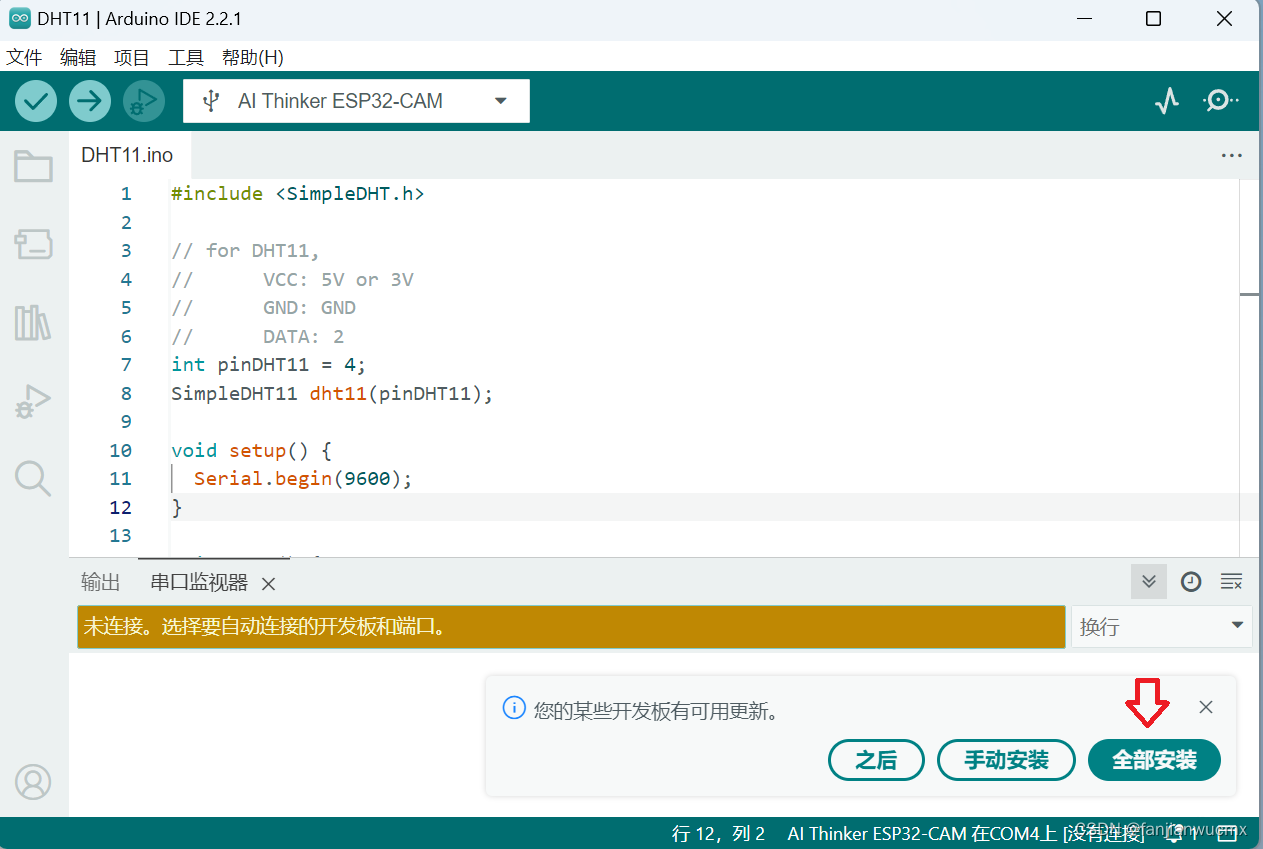1263x849 pixels.
Task: Click the comment GND: GND
Action: click(x=309, y=308)
